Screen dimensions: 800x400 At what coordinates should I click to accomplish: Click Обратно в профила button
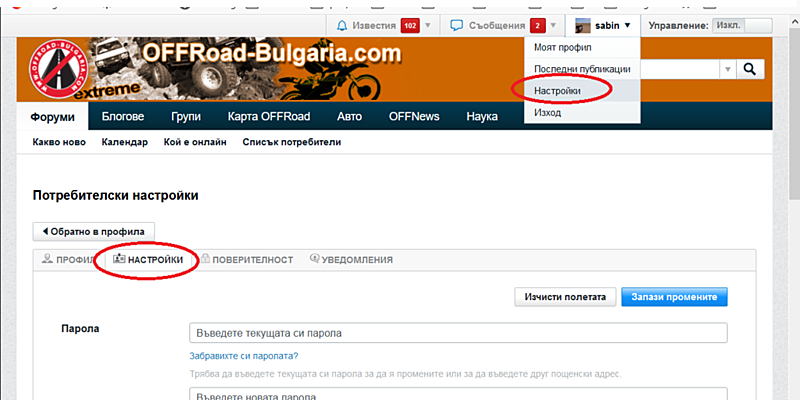tap(94, 232)
